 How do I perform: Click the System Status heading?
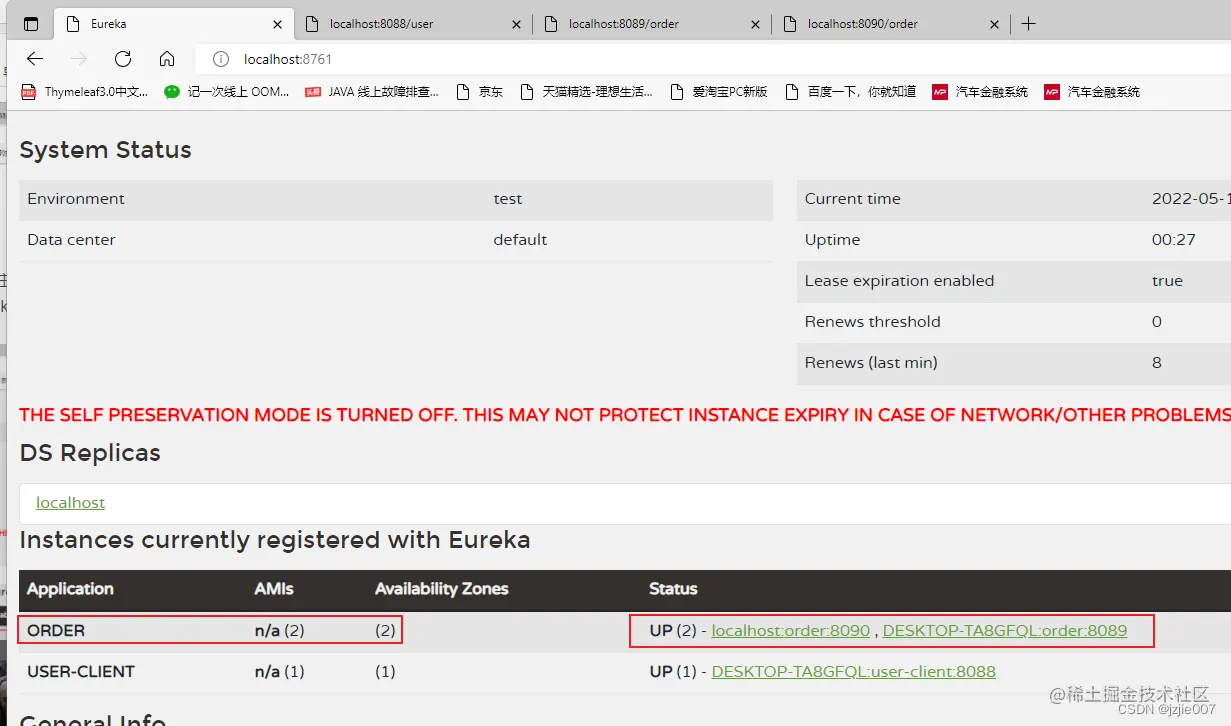[x=105, y=150]
